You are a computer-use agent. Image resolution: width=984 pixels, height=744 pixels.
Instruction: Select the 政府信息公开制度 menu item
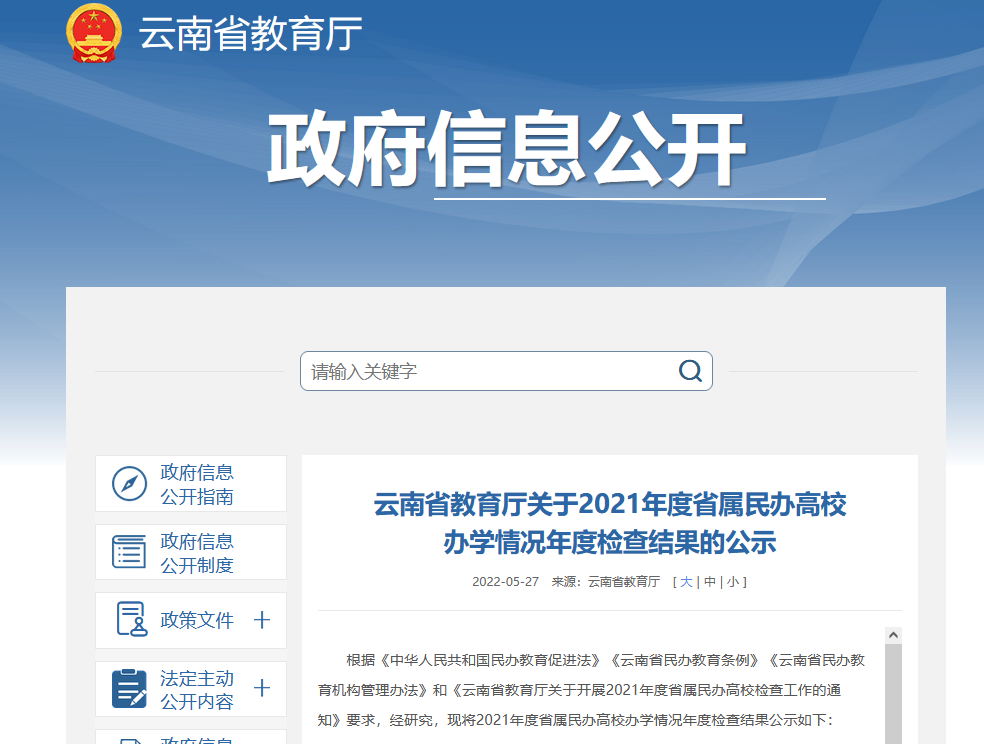pos(197,553)
